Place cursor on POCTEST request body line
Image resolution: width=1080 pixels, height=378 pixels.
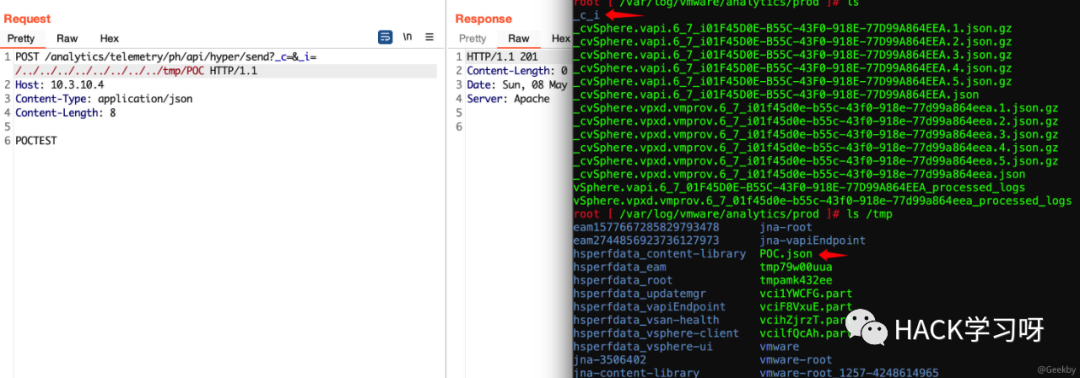36,140
